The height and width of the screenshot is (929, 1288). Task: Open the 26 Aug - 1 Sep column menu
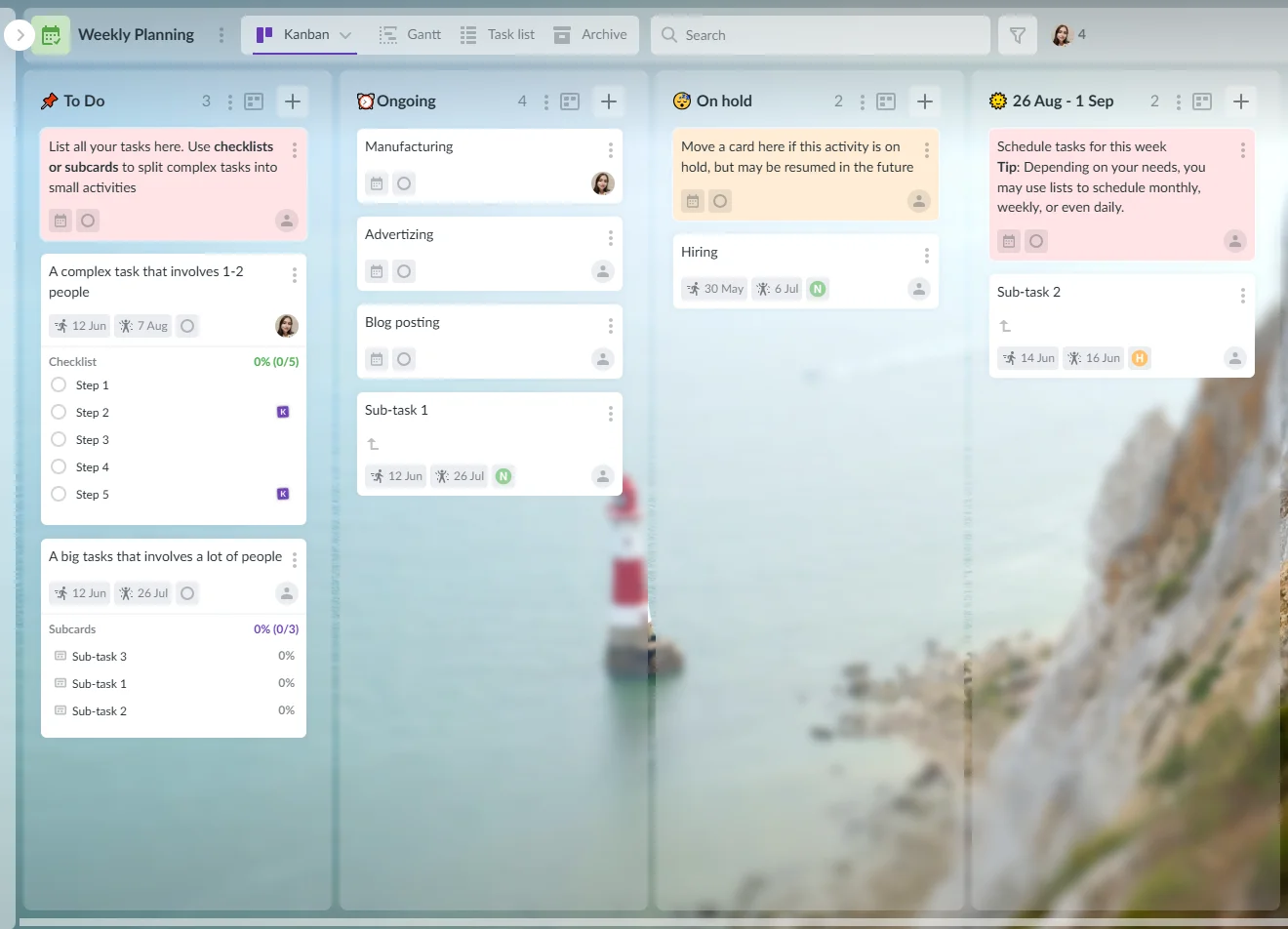[1179, 101]
